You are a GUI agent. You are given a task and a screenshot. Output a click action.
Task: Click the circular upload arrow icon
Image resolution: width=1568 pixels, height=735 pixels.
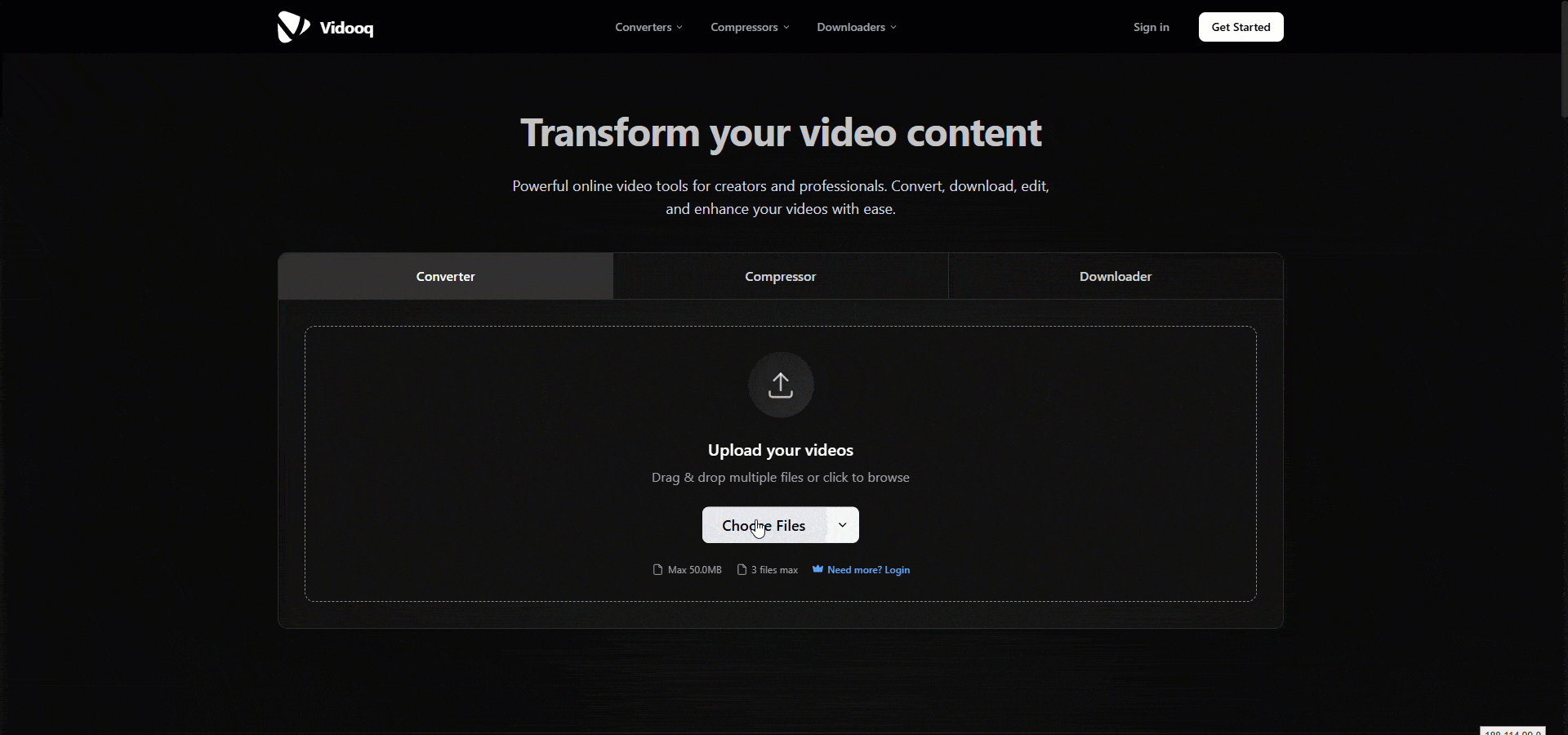click(781, 385)
